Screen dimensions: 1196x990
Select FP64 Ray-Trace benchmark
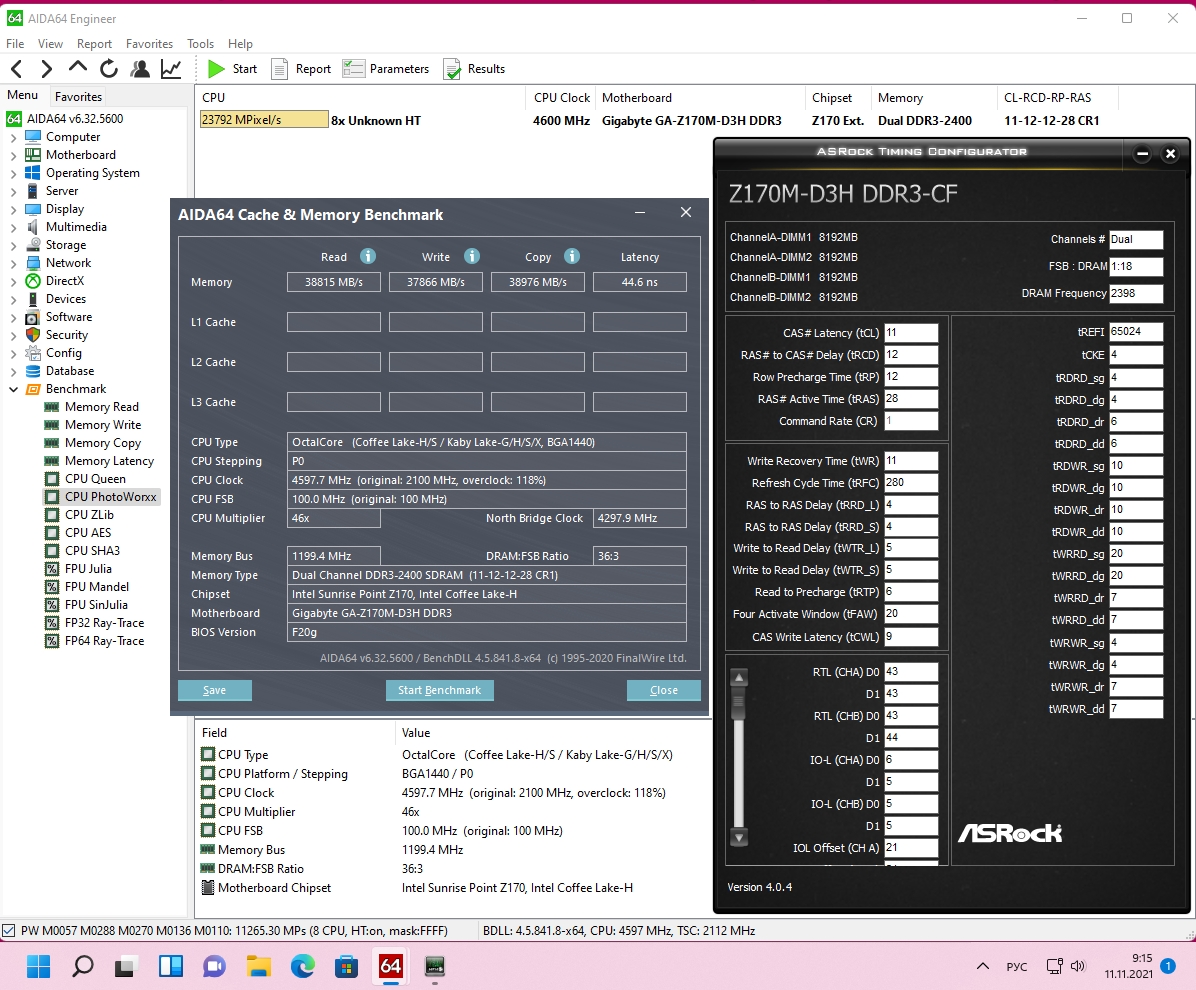pos(104,641)
